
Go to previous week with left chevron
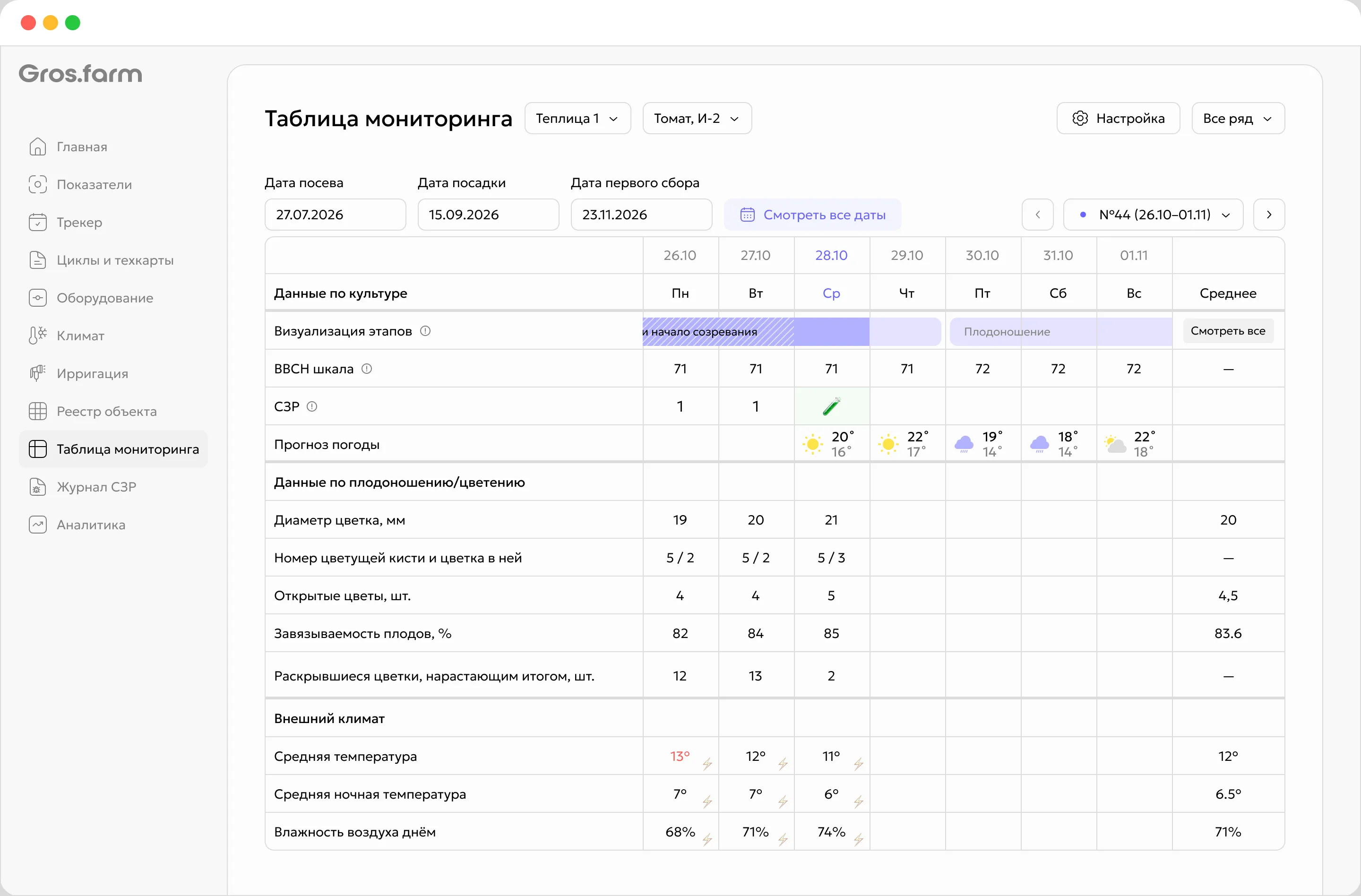[1037, 215]
